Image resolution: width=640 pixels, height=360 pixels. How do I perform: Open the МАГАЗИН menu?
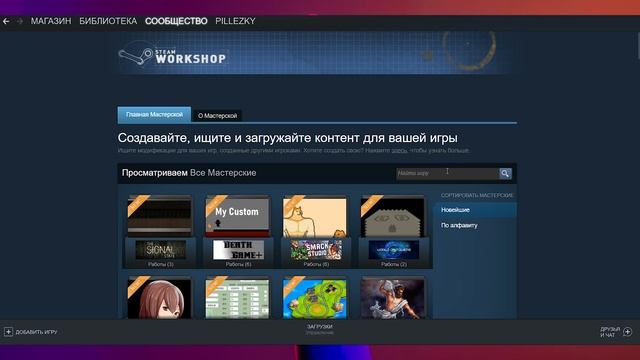pos(51,21)
